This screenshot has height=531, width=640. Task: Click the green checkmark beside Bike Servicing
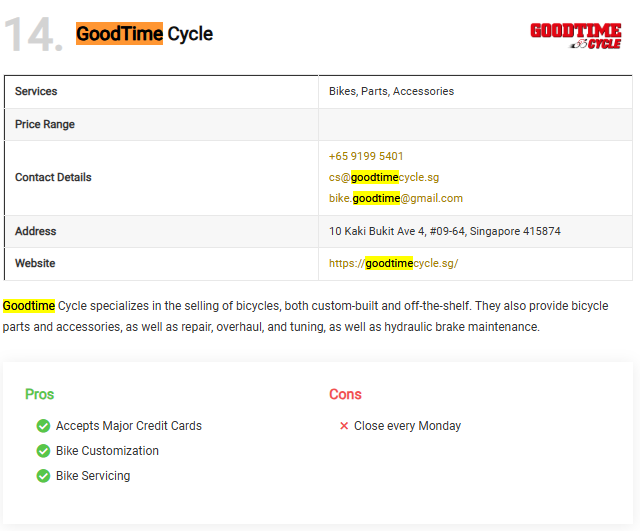click(x=43, y=476)
